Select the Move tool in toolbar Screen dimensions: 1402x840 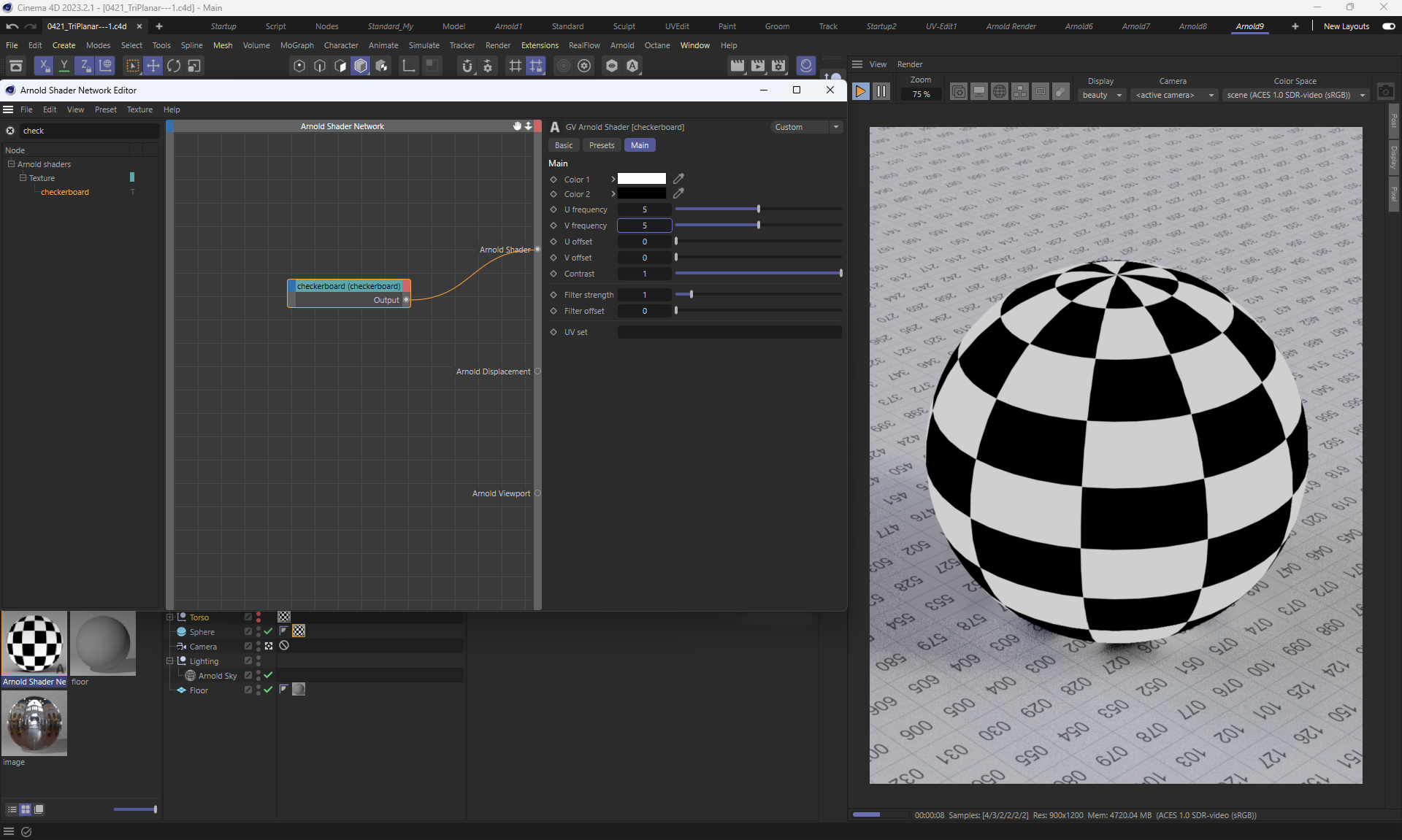(x=153, y=66)
